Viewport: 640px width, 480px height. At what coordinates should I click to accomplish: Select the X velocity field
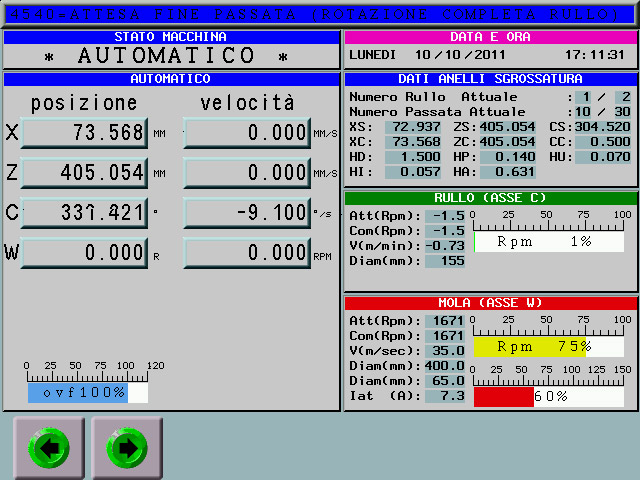pyautogui.click(x=246, y=133)
